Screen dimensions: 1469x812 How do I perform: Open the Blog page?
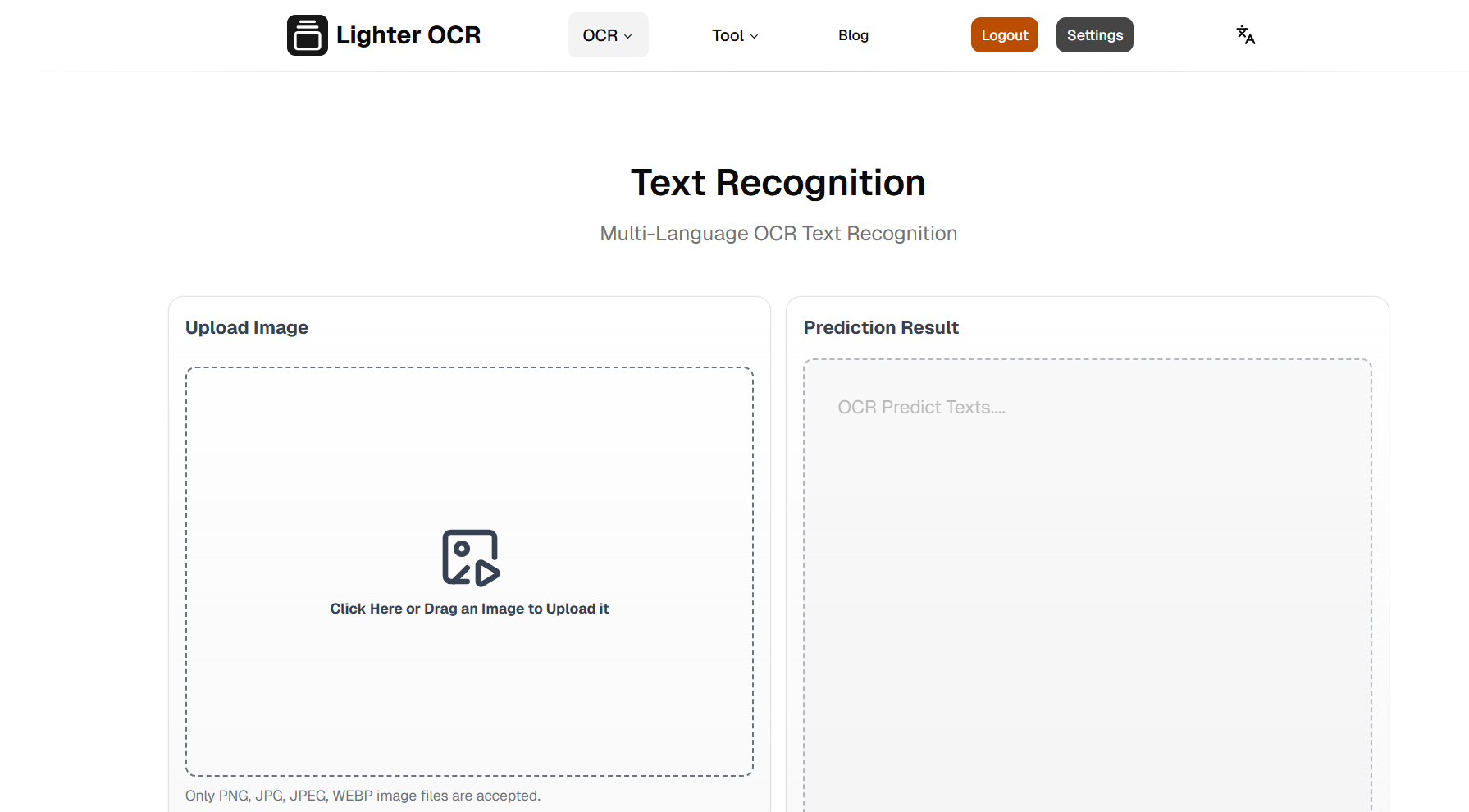point(853,35)
